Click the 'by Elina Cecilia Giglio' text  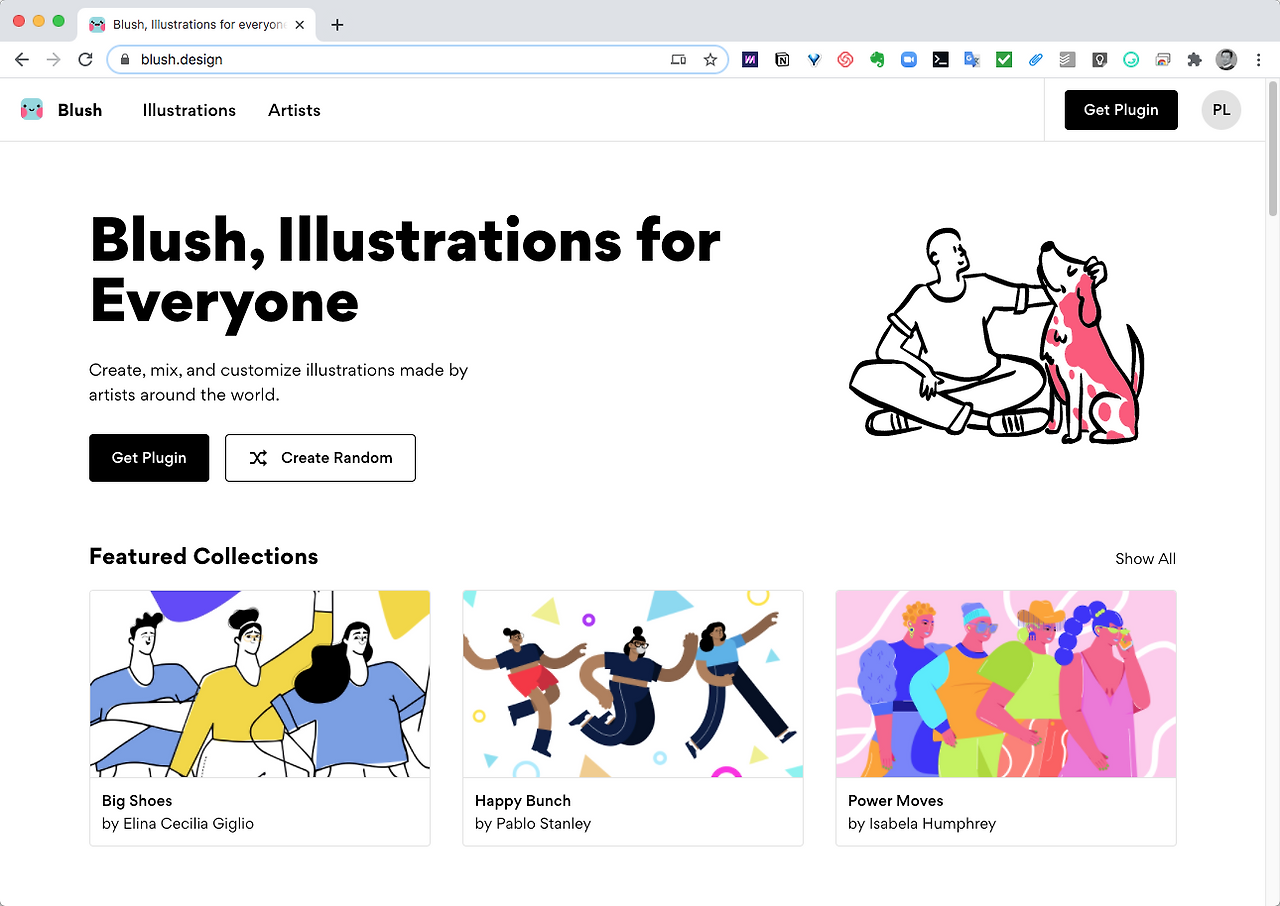178,824
